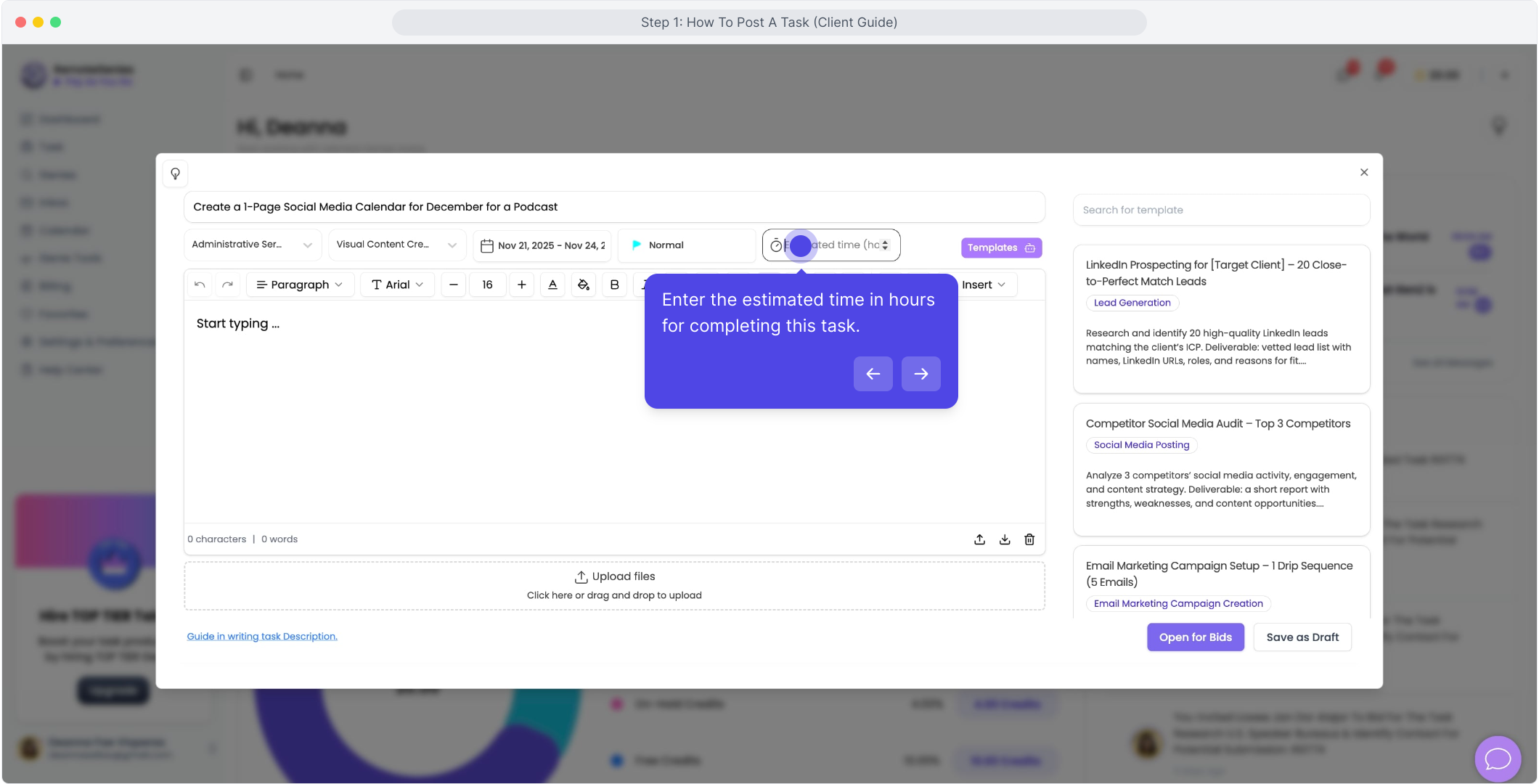Click the redo arrow in editor toolbar
The width and height of the screenshot is (1539, 784).
227,285
